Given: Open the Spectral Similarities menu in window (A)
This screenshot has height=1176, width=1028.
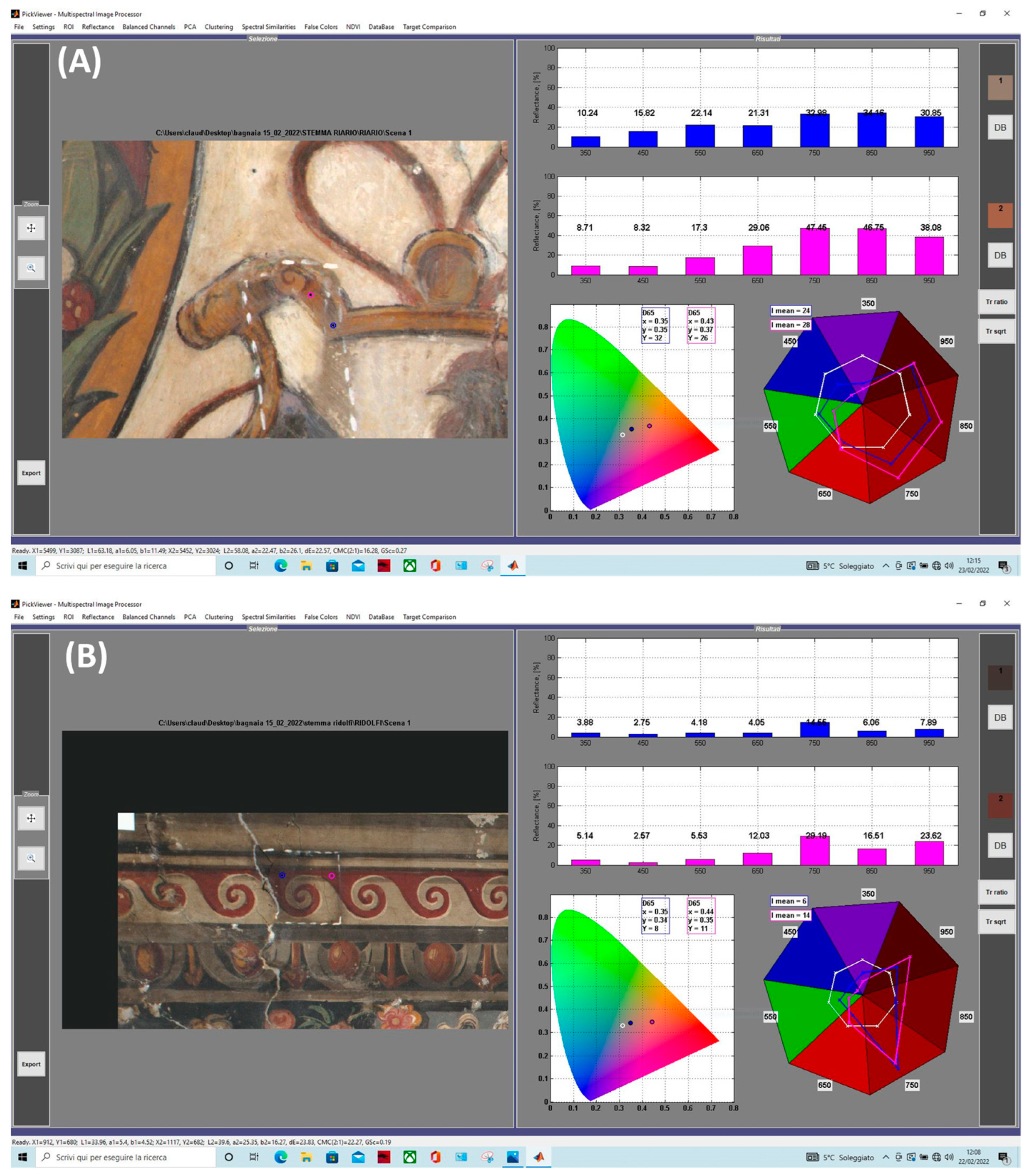Looking at the screenshot, I should (x=268, y=27).
